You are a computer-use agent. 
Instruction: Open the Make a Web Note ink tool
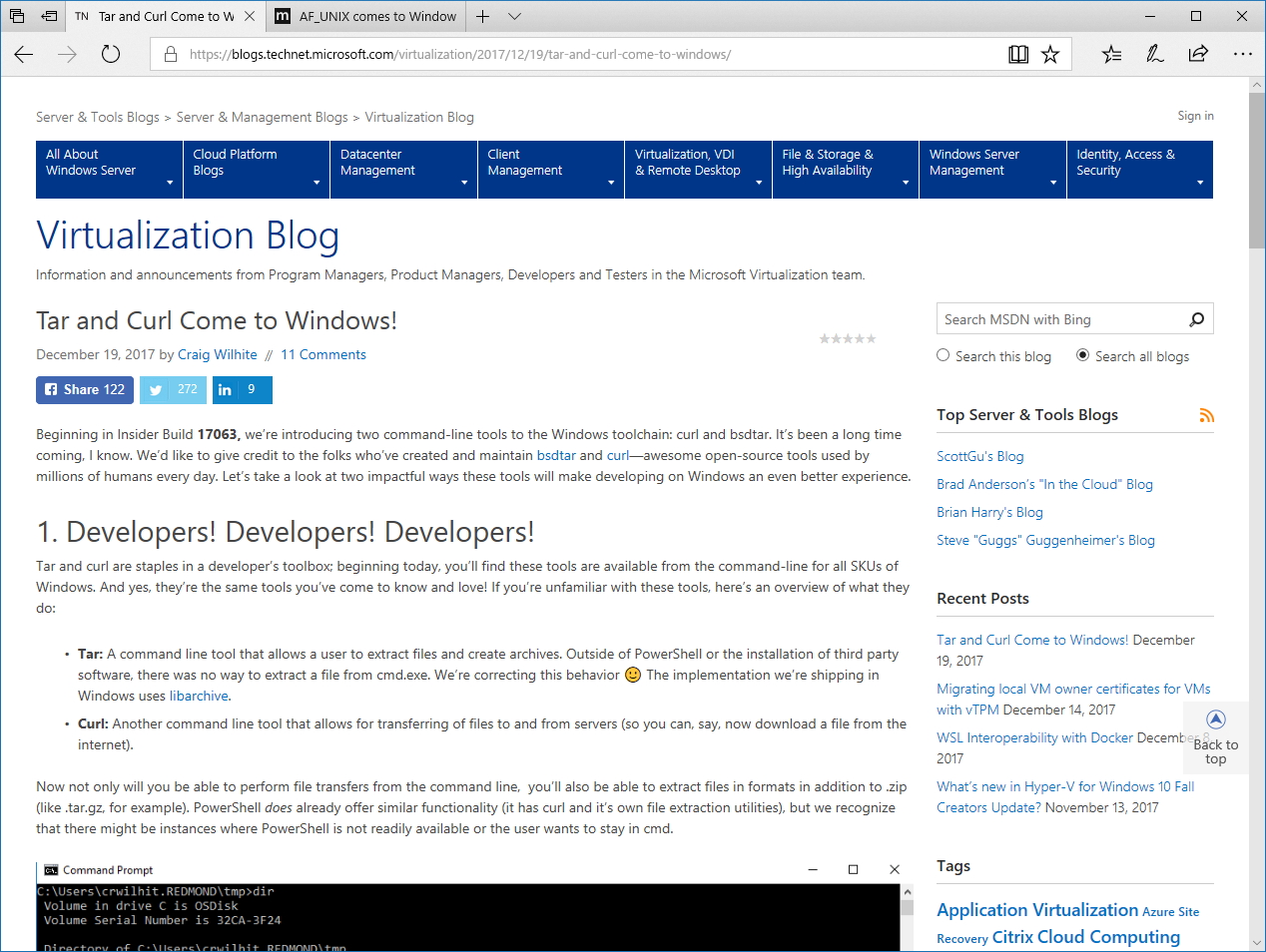(x=1154, y=55)
